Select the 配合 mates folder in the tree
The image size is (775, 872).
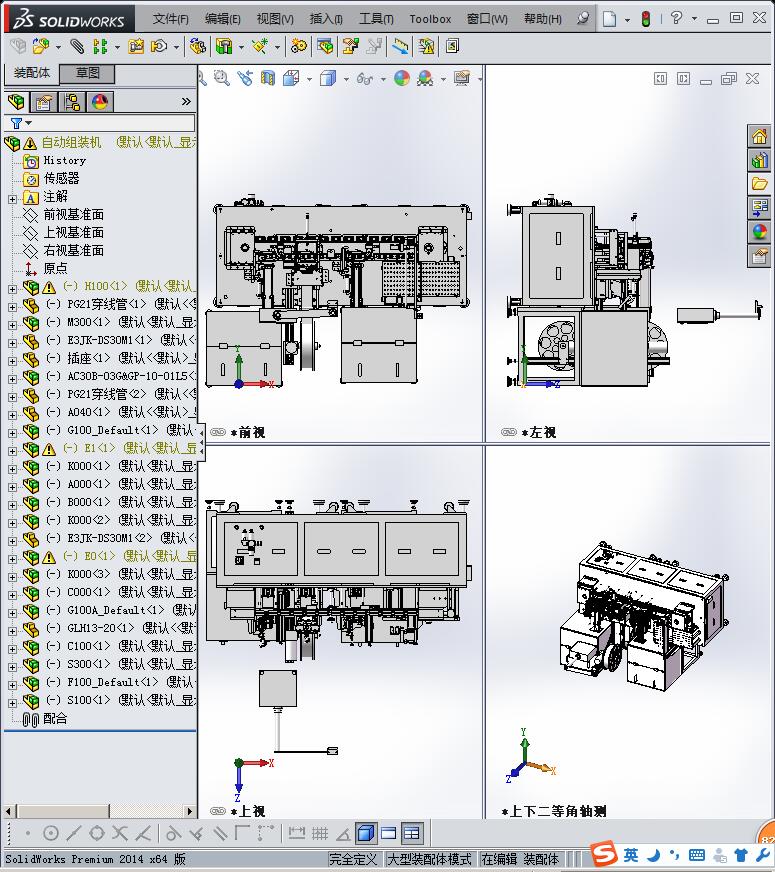(55, 718)
